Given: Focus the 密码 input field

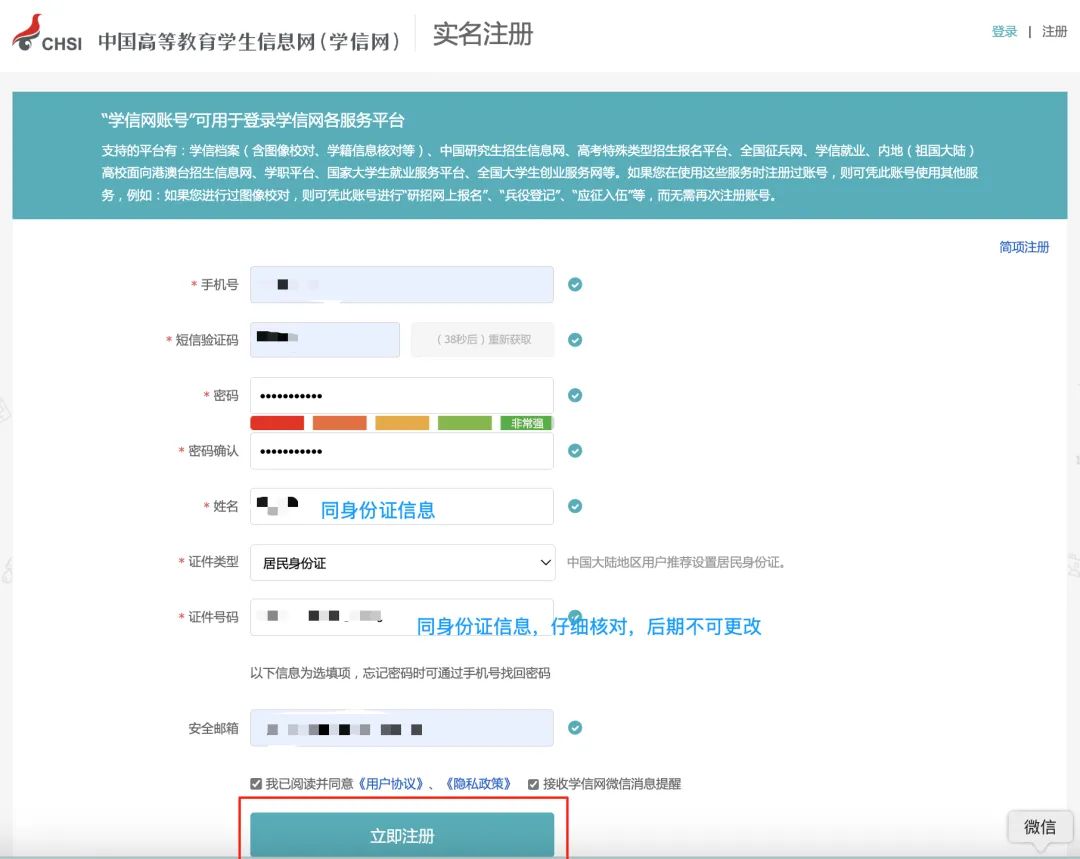Looking at the screenshot, I should pos(402,395).
